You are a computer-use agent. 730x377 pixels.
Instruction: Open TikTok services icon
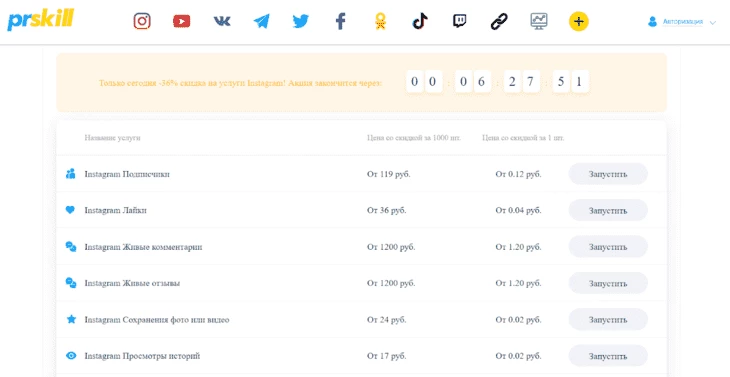coord(420,21)
